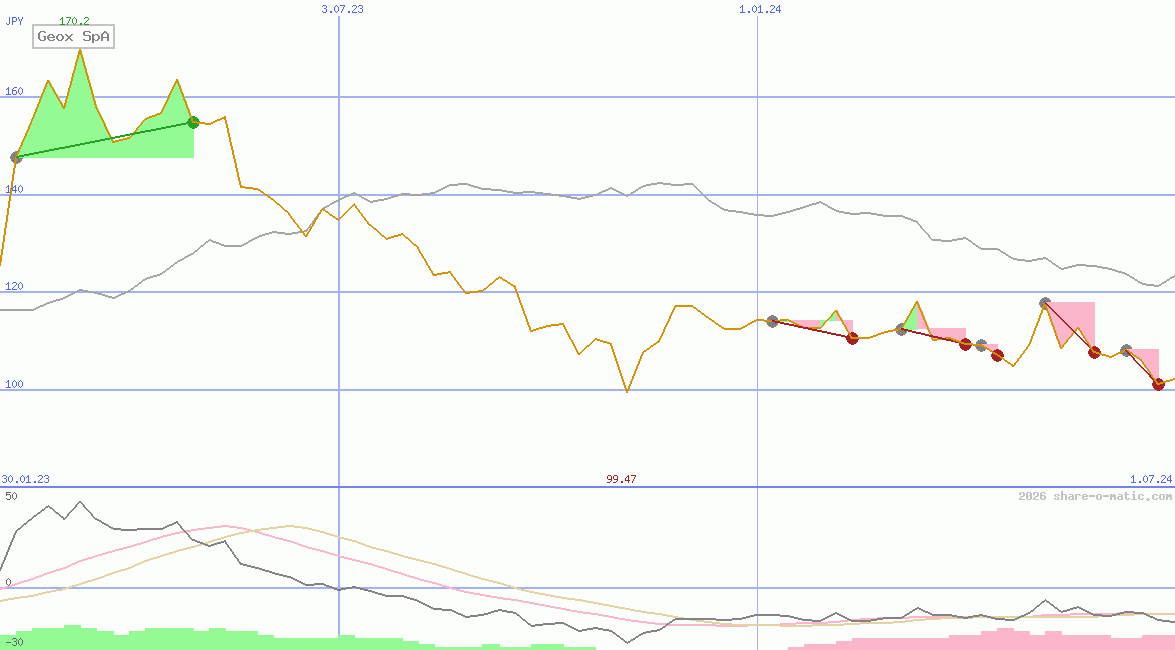Click the gray marker at the highest peak after 1.01.24

tap(1045, 303)
